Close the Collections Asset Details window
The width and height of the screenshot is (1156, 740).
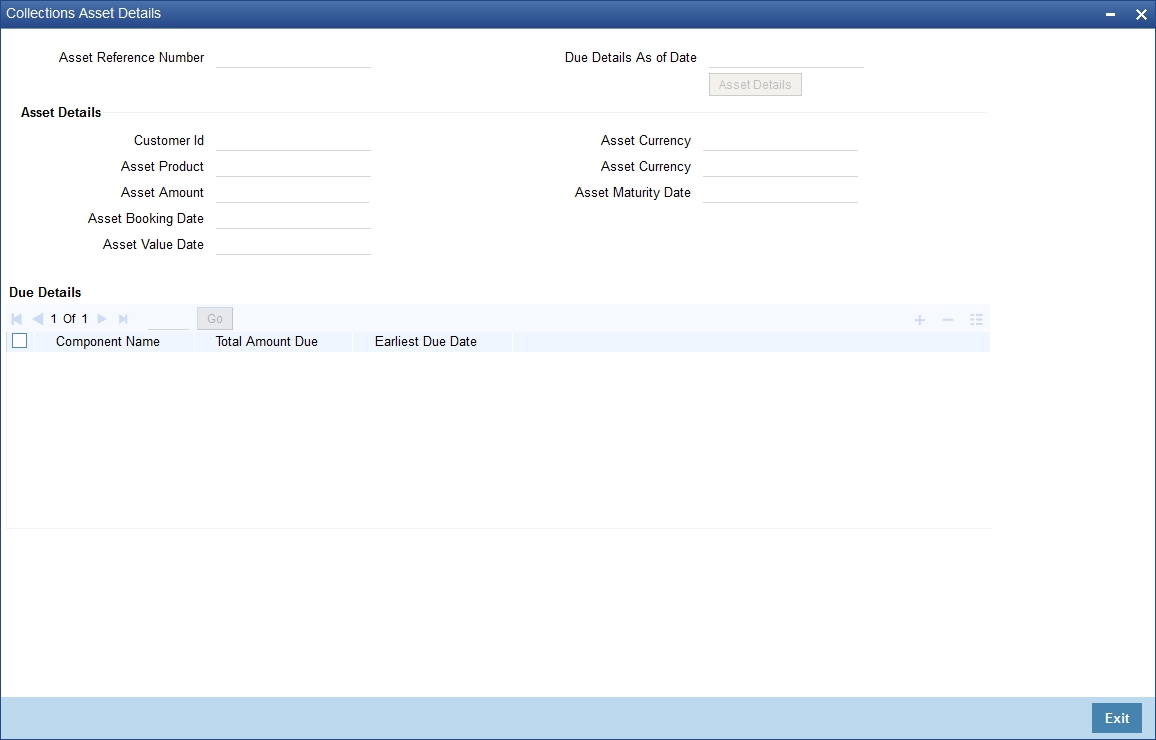1141,14
